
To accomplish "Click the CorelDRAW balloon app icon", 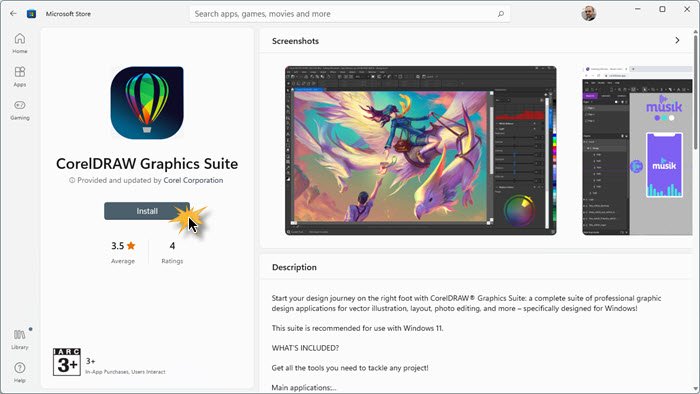I will pos(147,103).
